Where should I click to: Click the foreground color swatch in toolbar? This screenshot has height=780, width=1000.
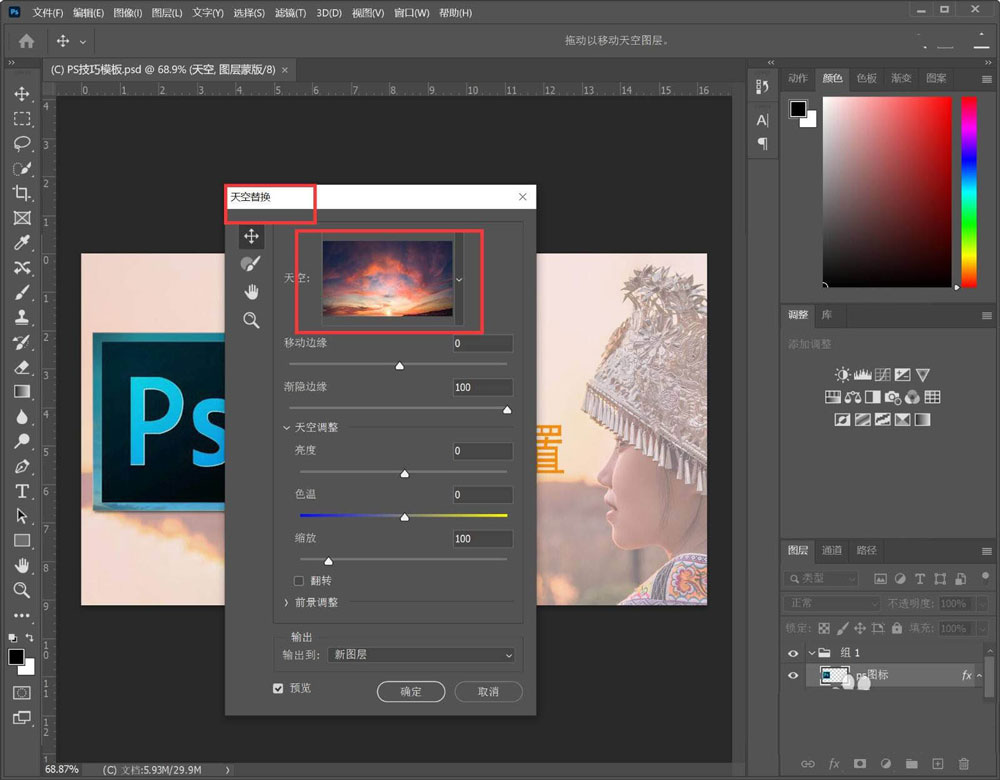[17, 657]
